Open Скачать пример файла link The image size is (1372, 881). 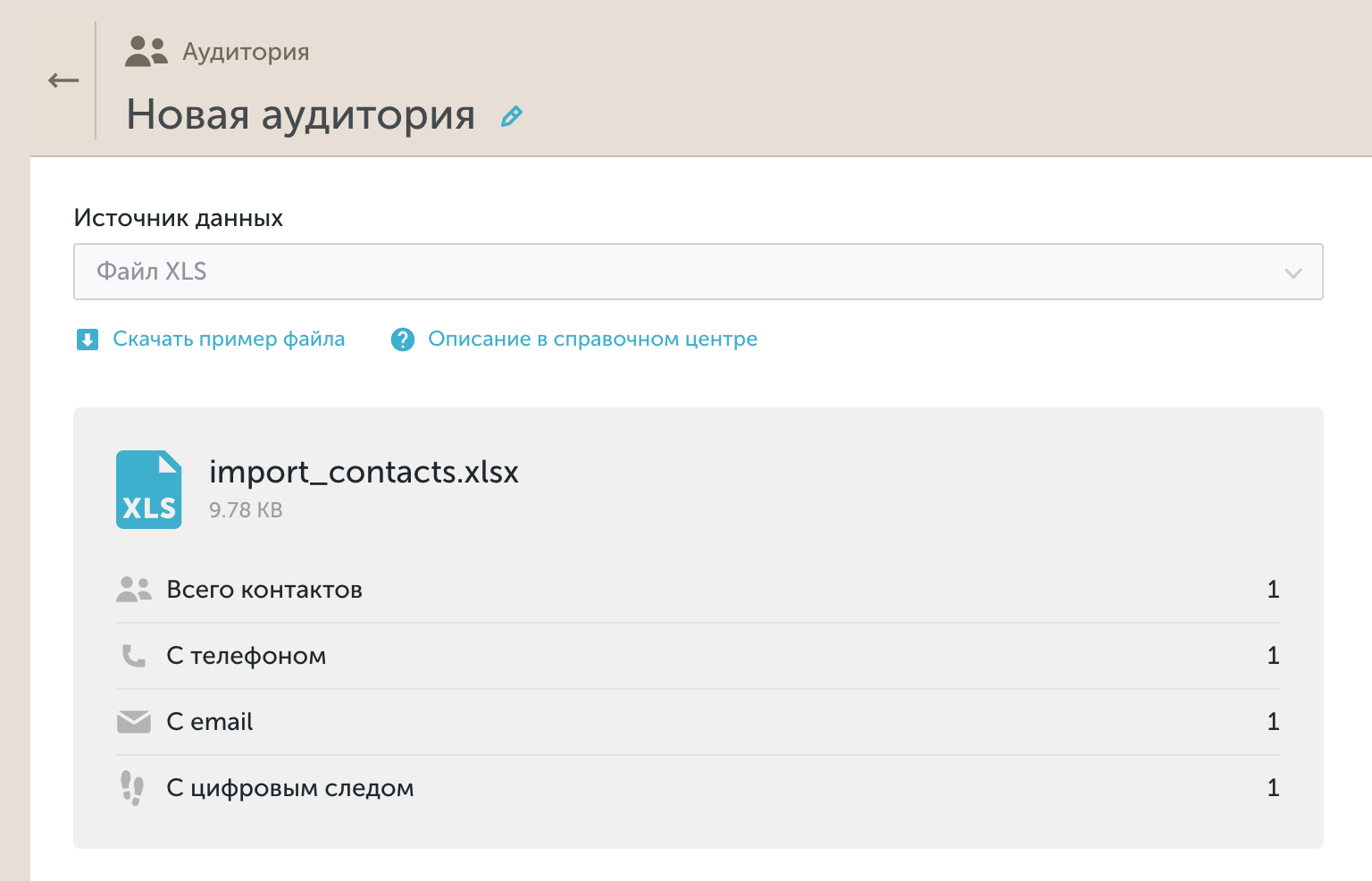(x=229, y=339)
